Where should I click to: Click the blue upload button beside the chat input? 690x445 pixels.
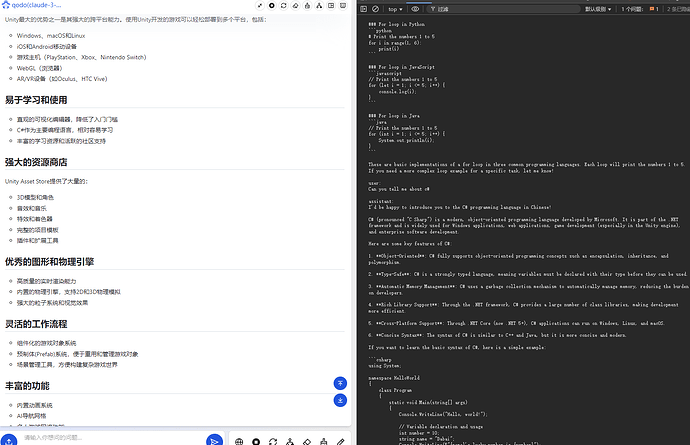[x=9, y=440]
